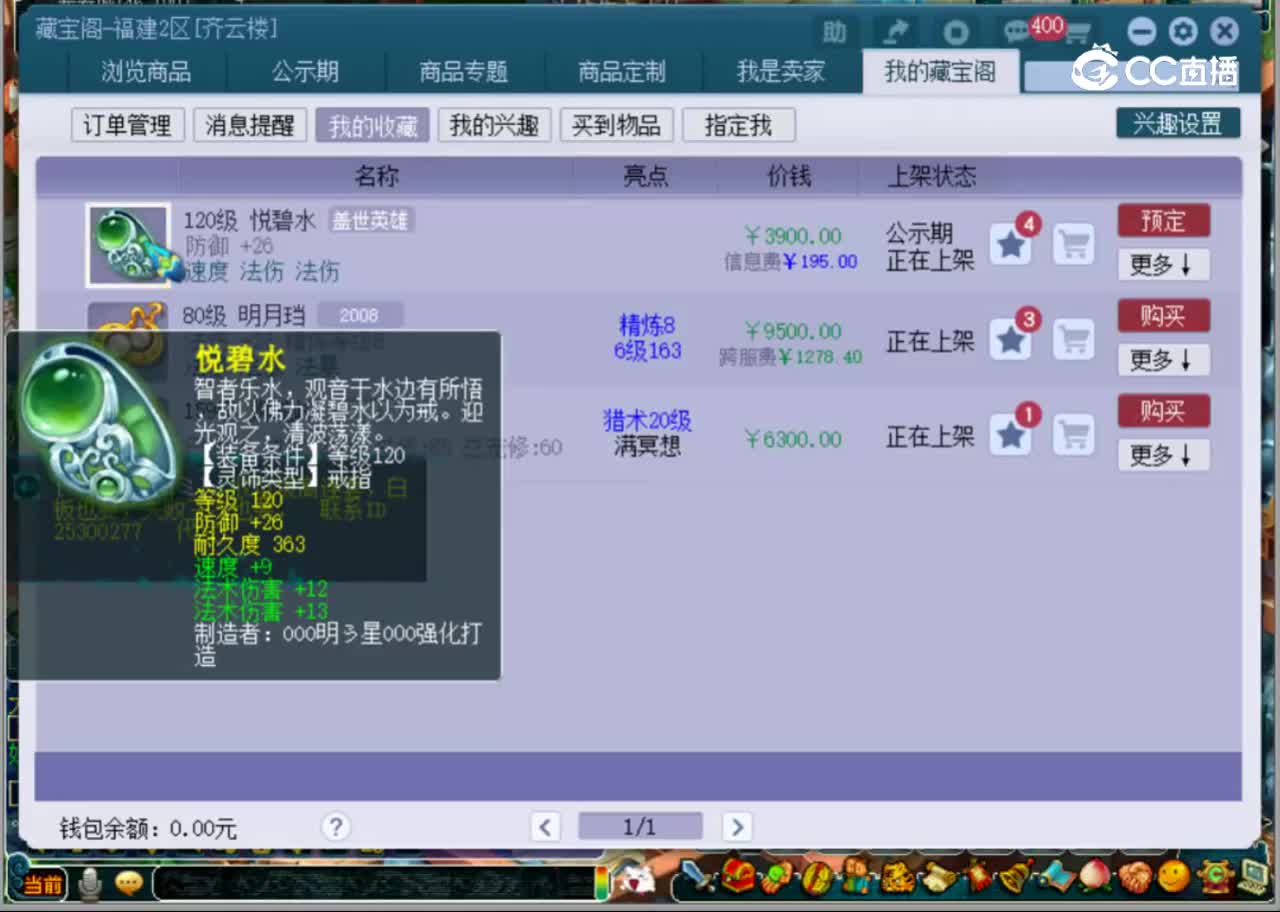
Task: Open the 商品定制 tab
Action: 622,72
